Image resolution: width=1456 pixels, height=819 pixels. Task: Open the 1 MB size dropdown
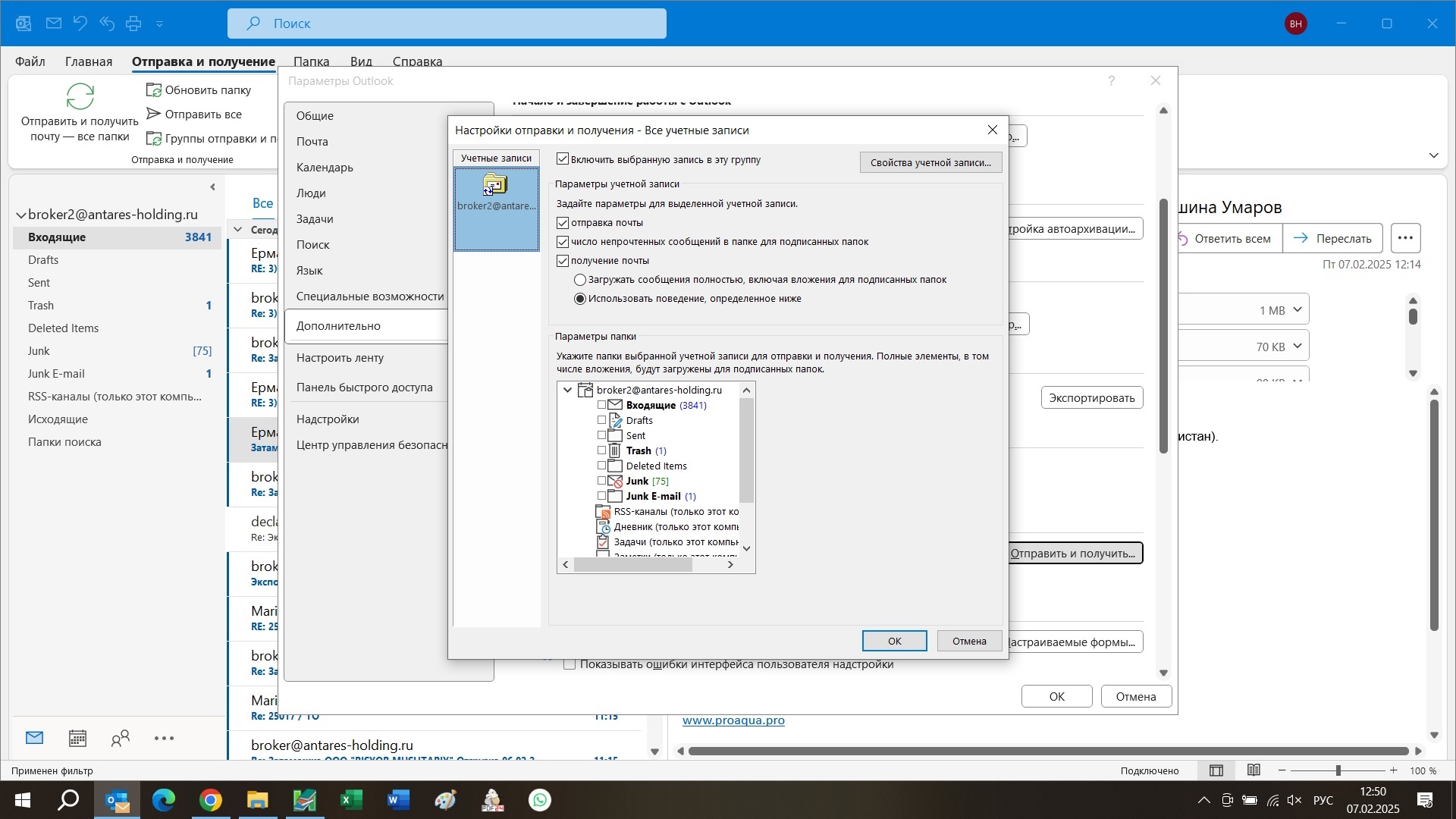(1298, 309)
